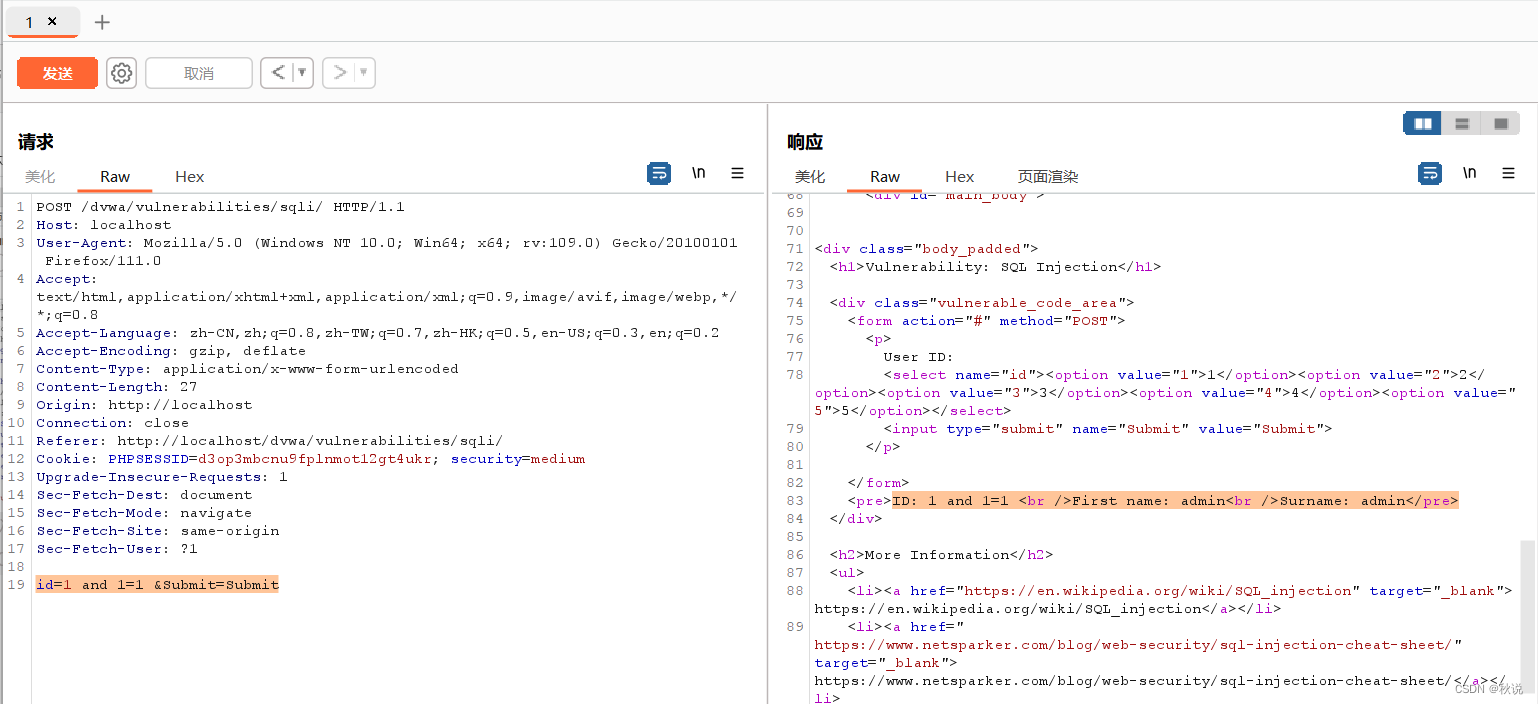Screen dimensions: 1538x704
Task: Click the Origin: http://localhost header
Action: [144, 405]
